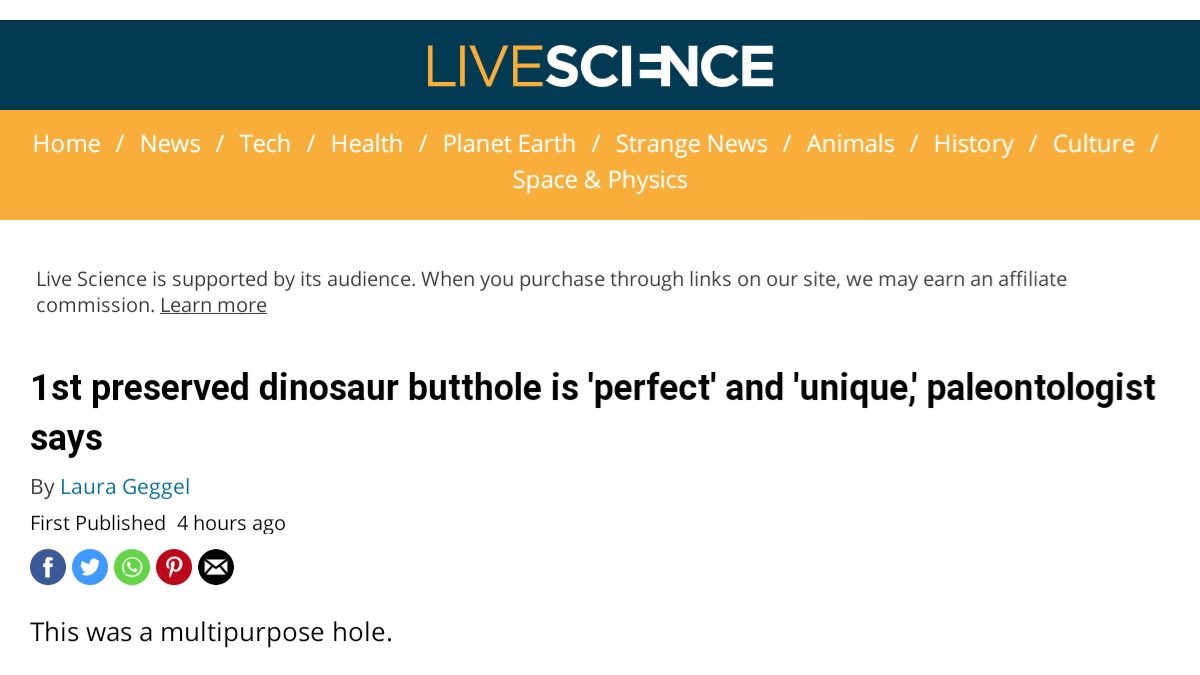Pin the article to Pinterest
The height and width of the screenshot is (675, 1200).
click(x=174, y=567)
